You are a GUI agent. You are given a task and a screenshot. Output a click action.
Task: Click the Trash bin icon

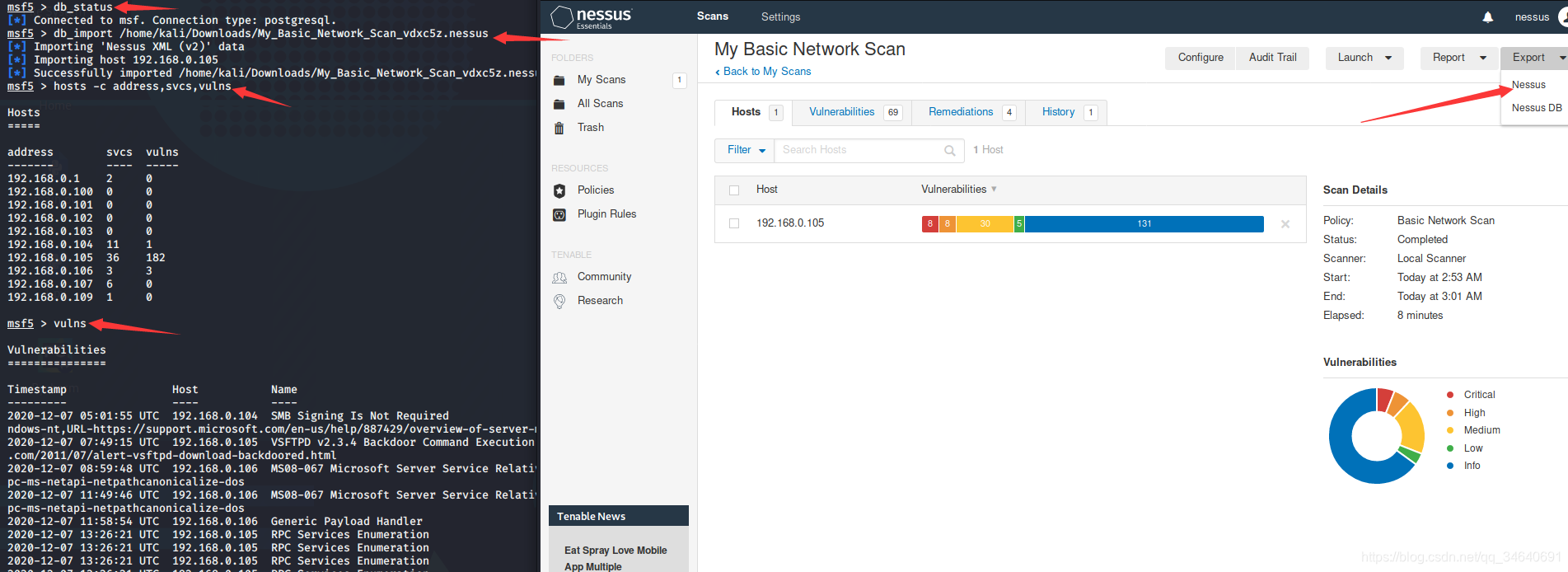(x=559, y=128)
